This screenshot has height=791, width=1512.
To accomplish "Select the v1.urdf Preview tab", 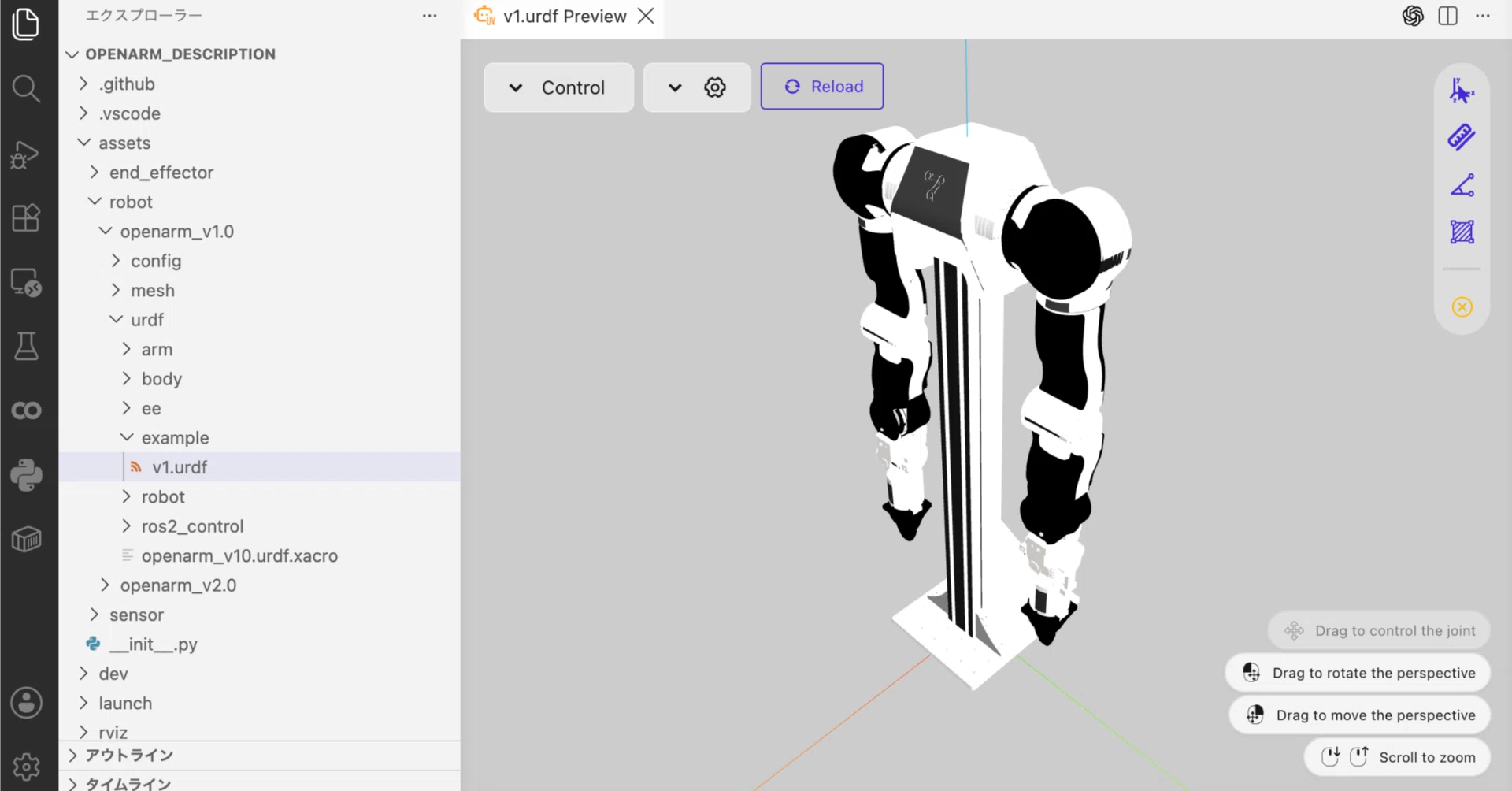I will [565, 17].
